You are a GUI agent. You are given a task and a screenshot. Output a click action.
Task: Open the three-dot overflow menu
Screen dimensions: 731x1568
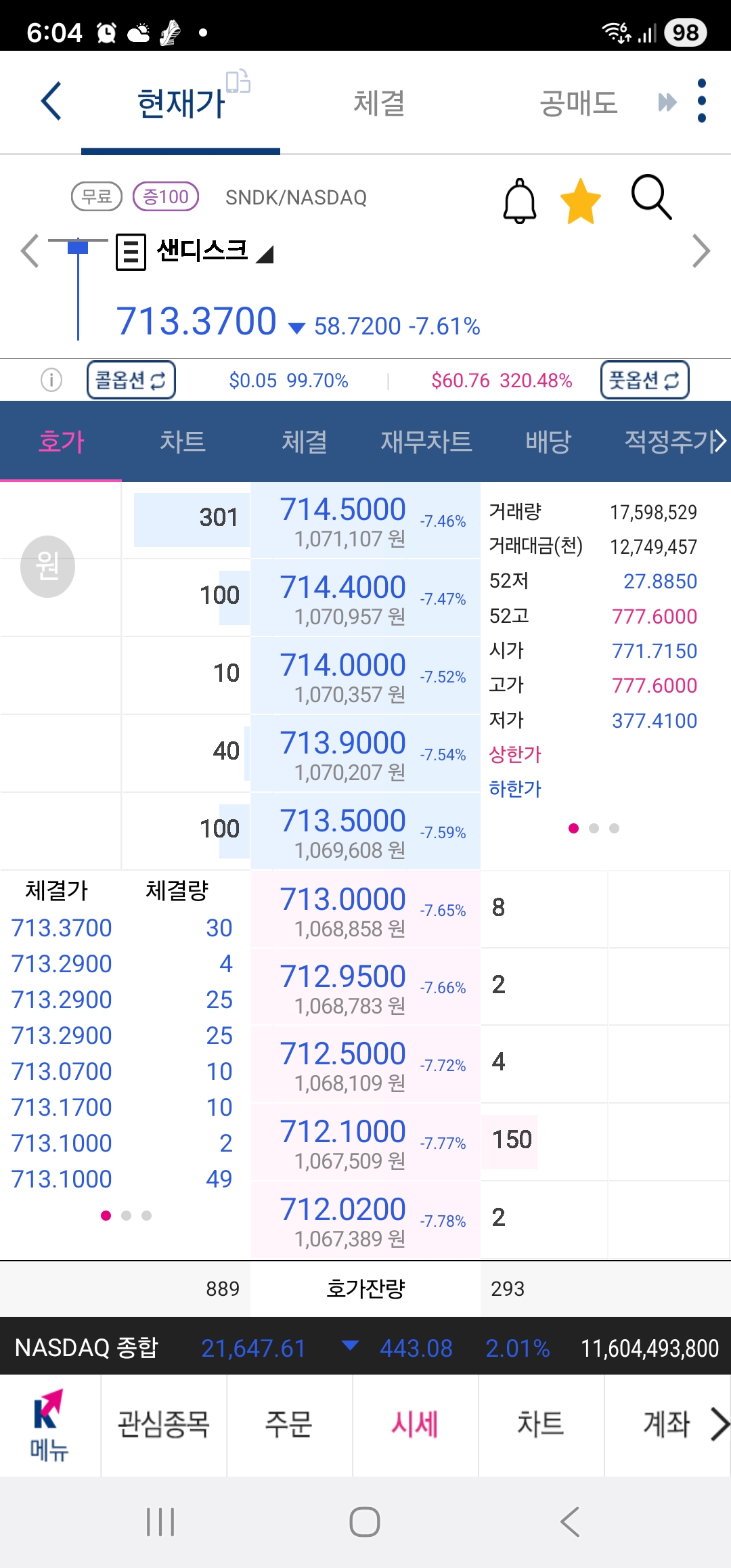click(701, 102)
